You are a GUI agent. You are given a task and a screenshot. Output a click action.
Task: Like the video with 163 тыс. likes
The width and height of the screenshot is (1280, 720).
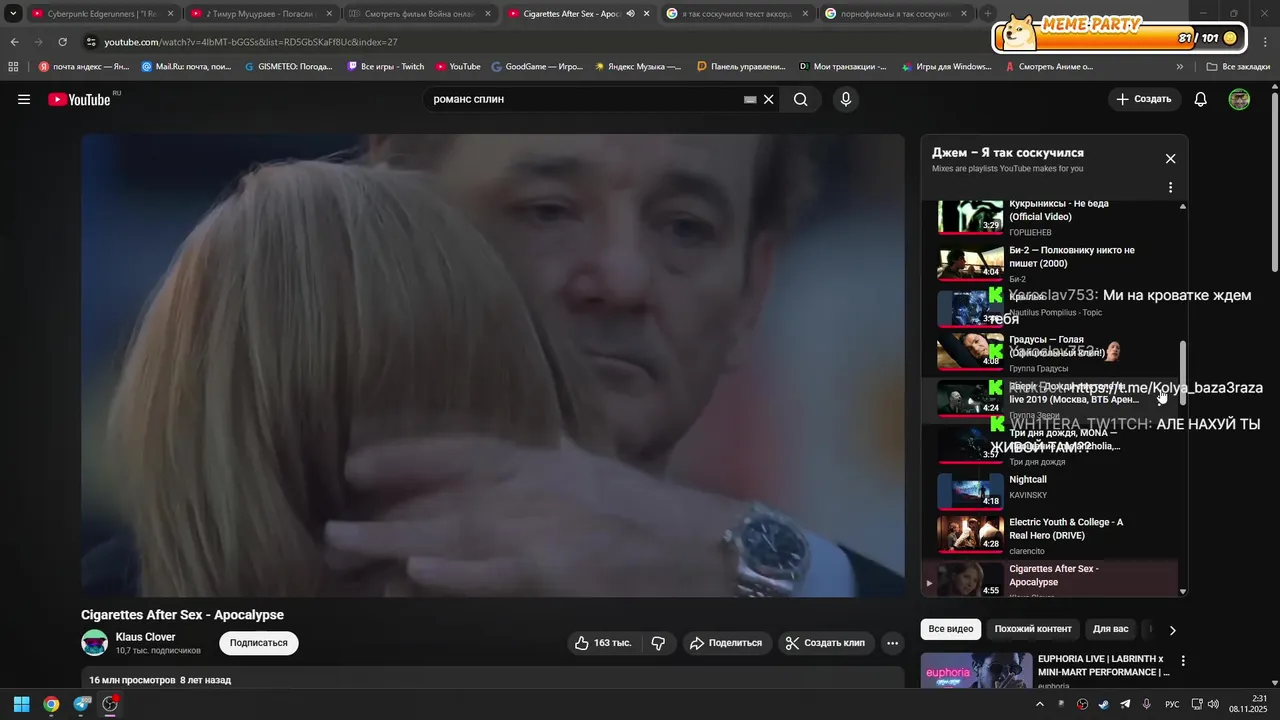(x=603, y=643)
